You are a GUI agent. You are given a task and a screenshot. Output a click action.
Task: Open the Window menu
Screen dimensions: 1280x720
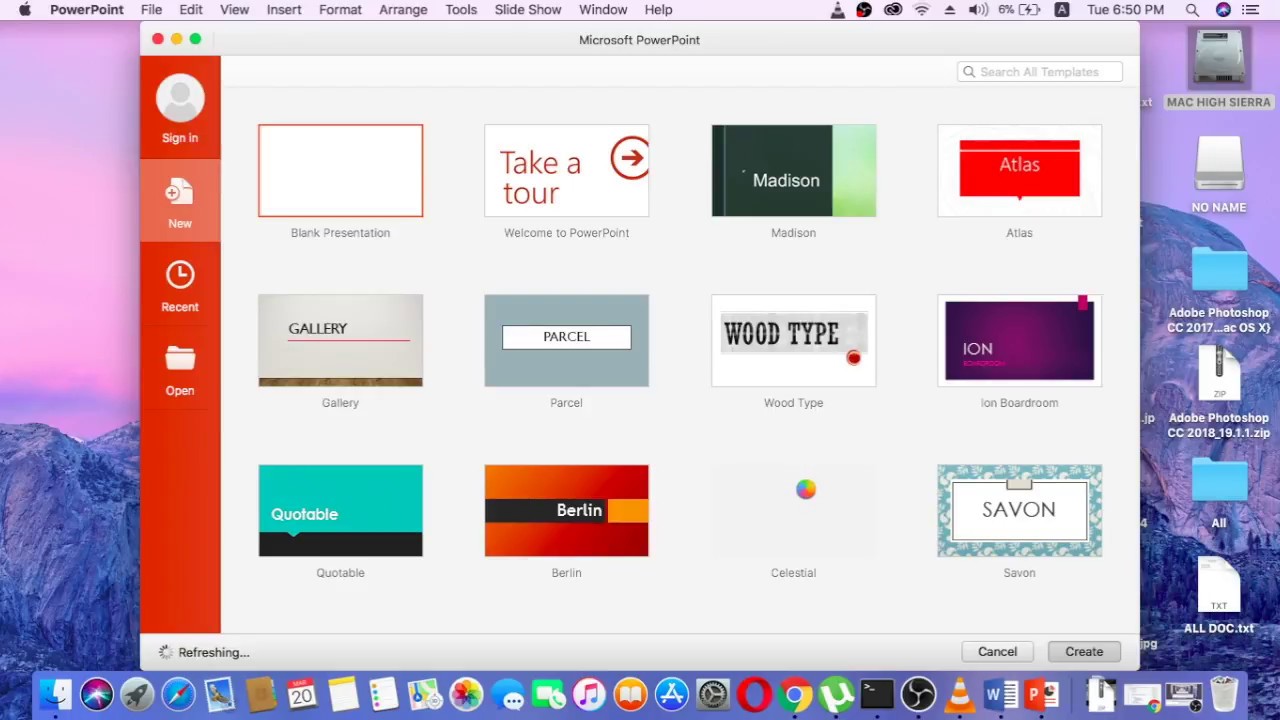click(x=603, y=10)
